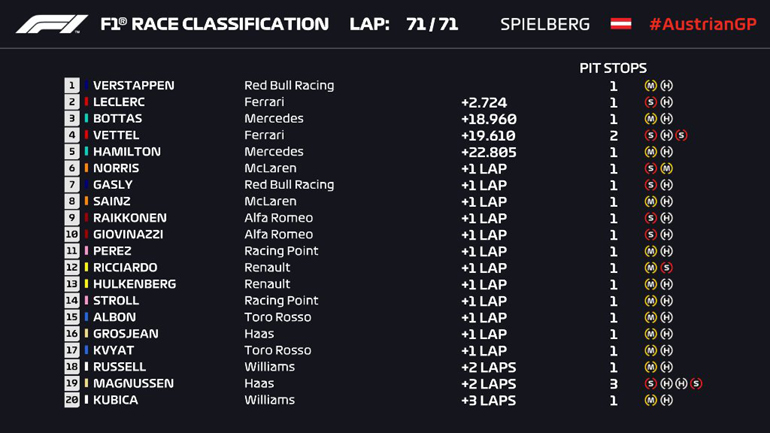This screenshot has height=433, width=770.
Task: Select driver HAMILTON in the list
Action: pos(126,152)
